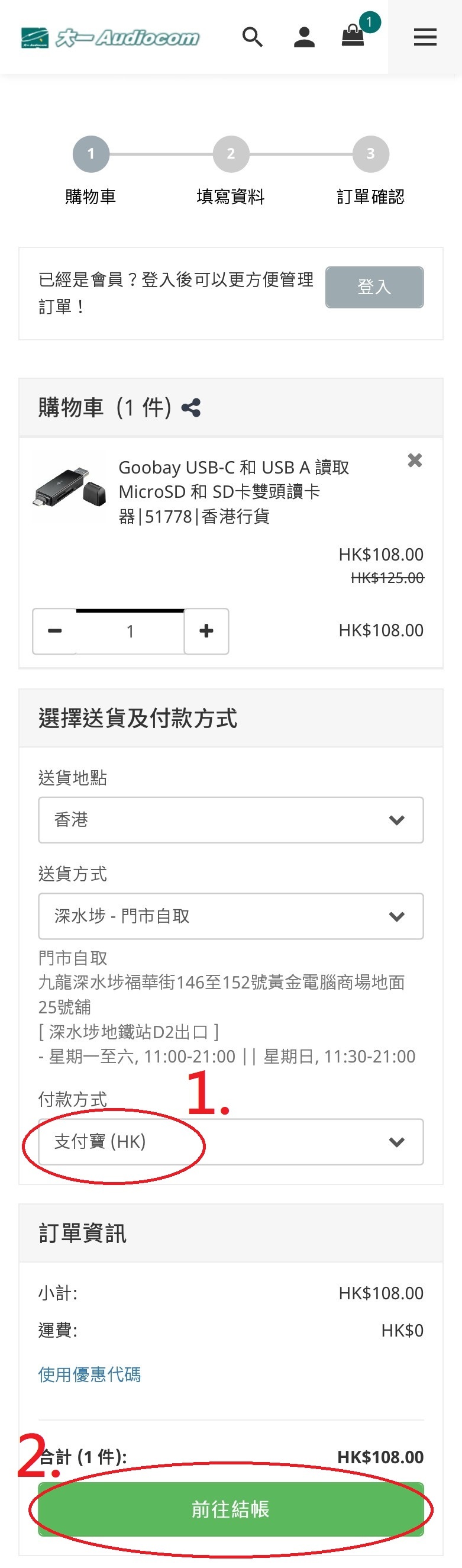
Task: Select step 2 填寫資料 circle
Action: [231, 154]
